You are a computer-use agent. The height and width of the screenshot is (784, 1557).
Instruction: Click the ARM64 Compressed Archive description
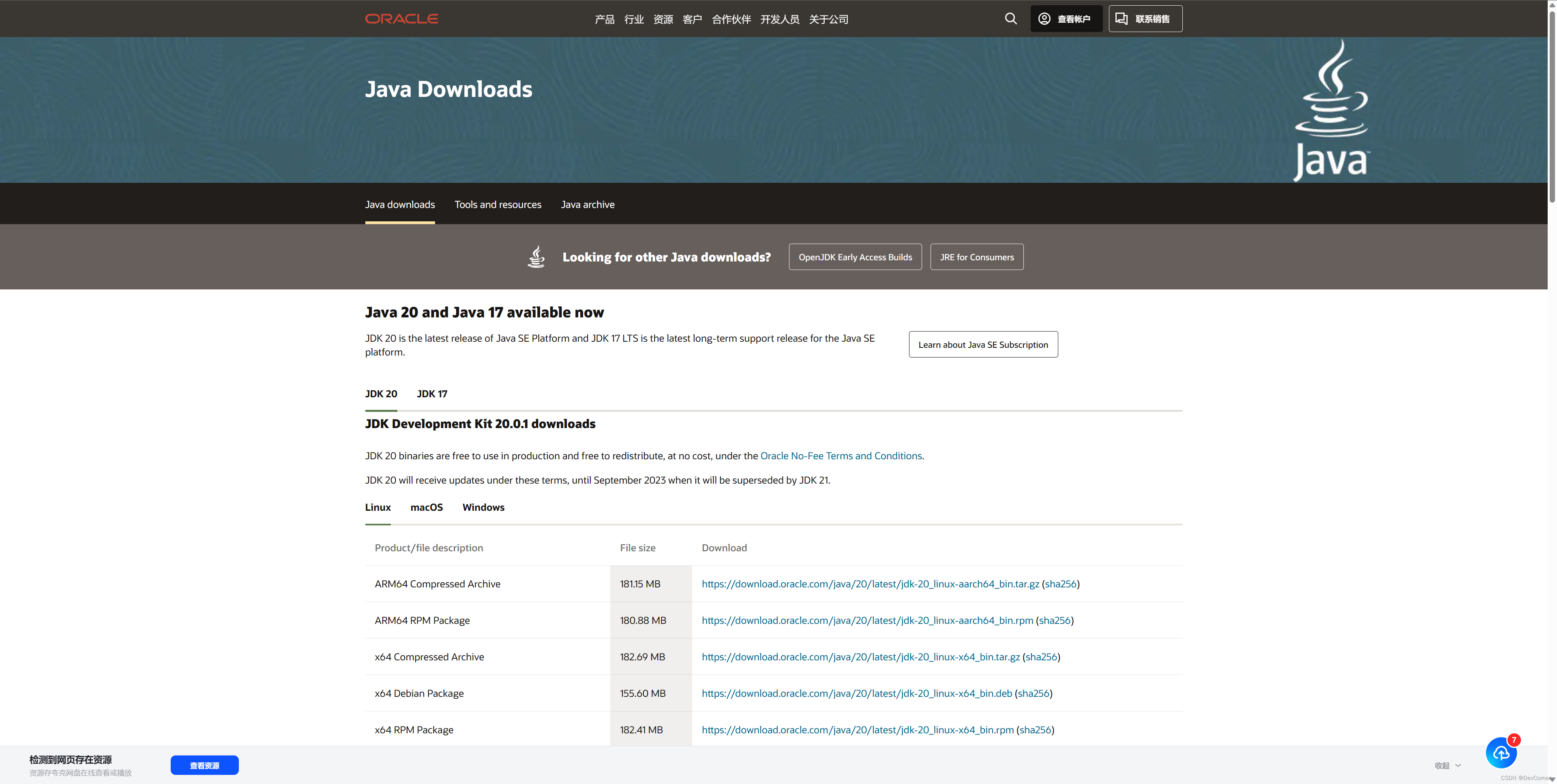pos(438,584)
